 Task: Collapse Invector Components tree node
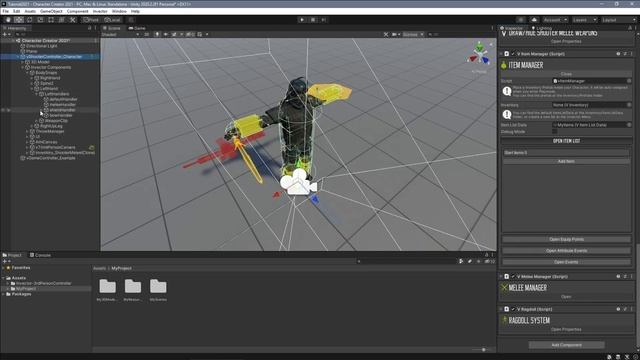pos(23,67)
